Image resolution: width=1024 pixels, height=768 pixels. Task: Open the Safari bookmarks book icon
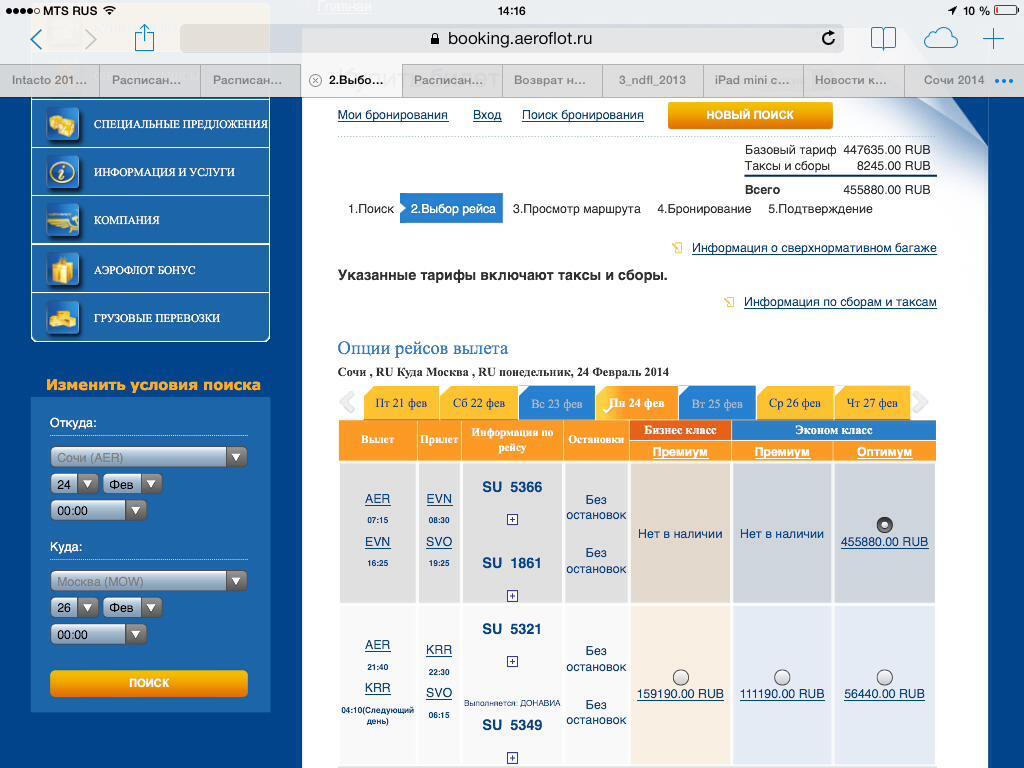[883, 39]
